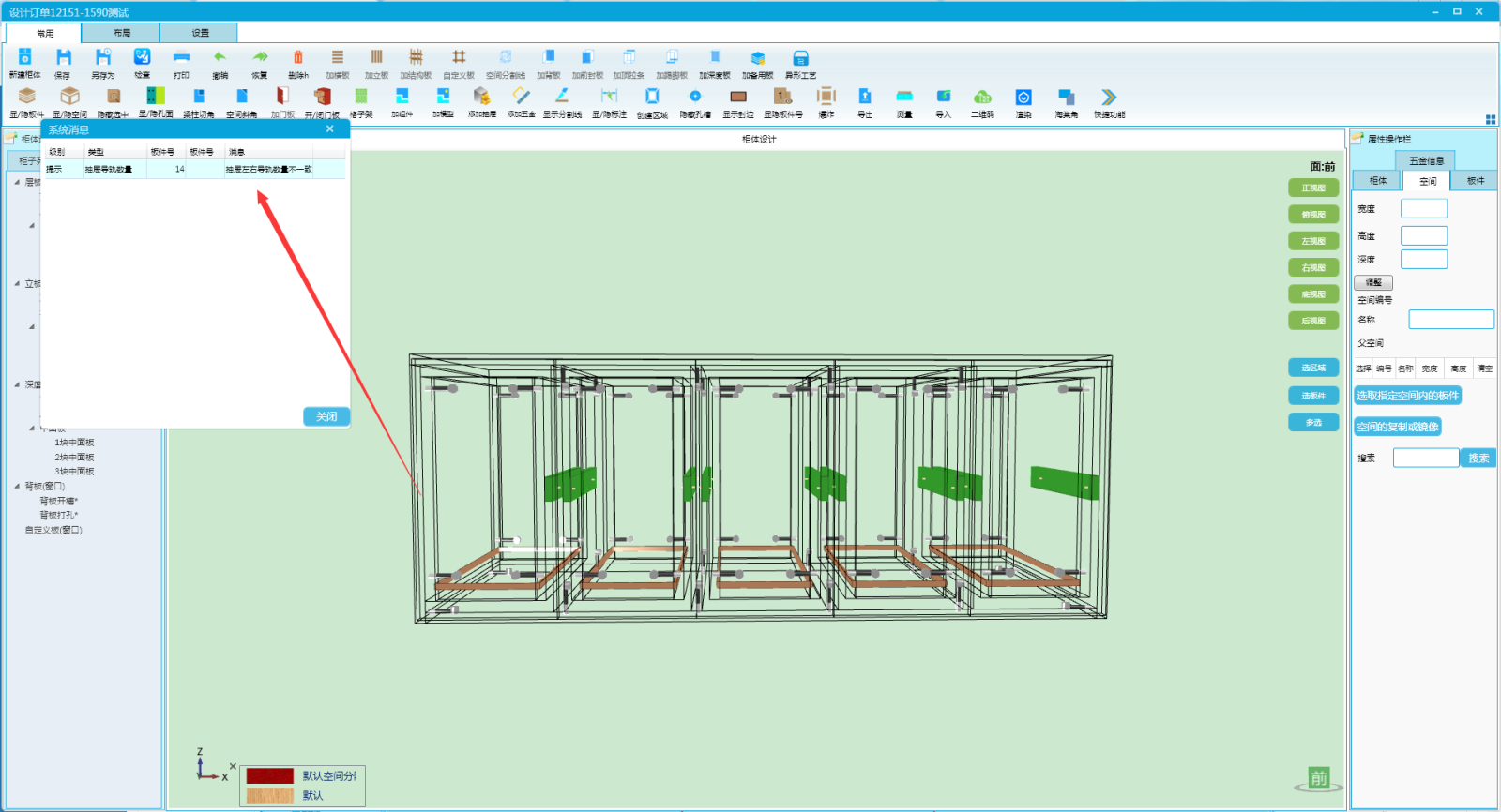Click the dark red 默认空间分 color swatch
1501x812 pixels.
[x=270, y=776]
